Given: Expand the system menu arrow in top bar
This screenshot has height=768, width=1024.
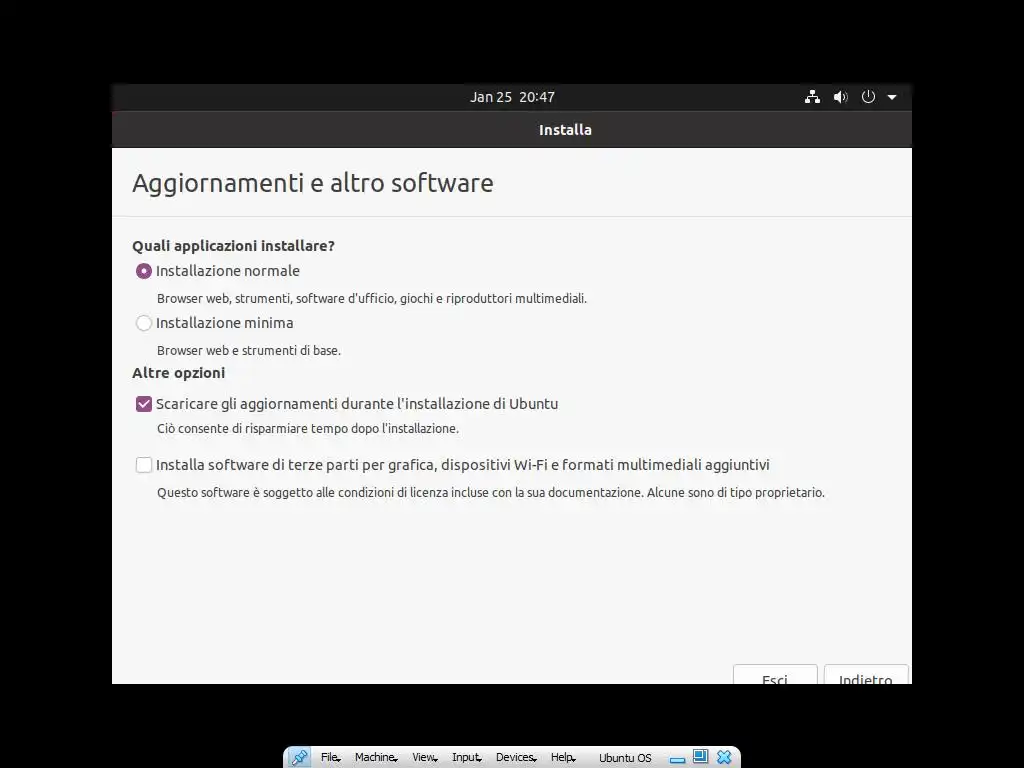Looking at the screenshot, I should point(892,97).
